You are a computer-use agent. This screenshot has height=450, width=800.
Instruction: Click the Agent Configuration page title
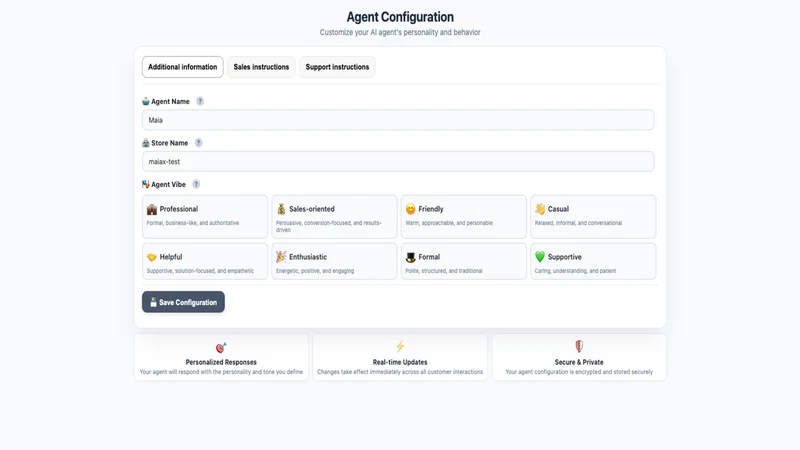[400, 17]
